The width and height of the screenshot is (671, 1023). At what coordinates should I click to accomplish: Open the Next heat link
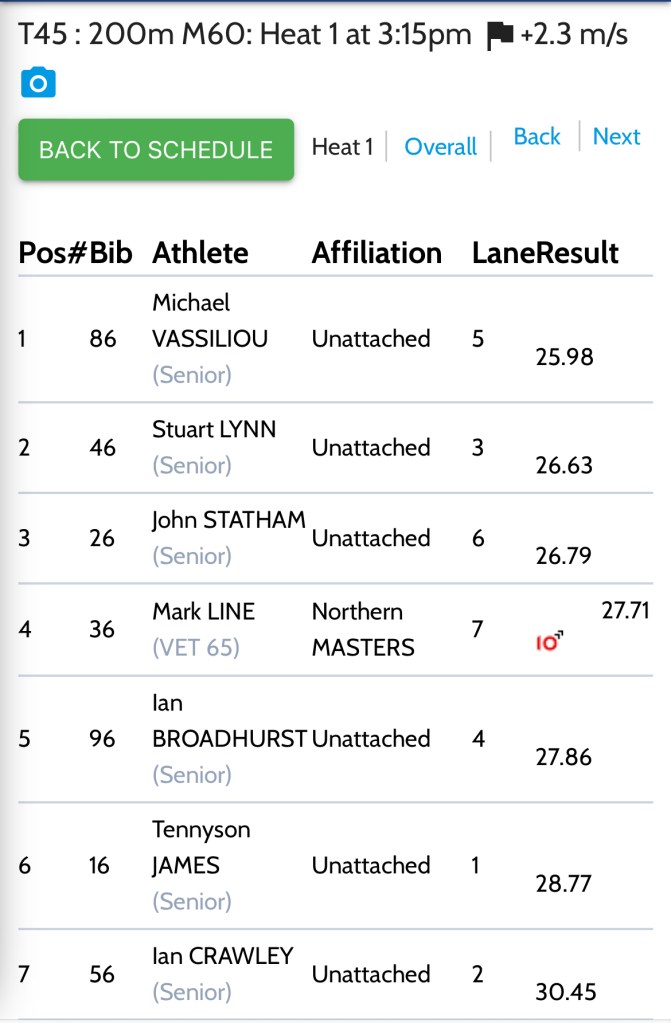pyautogui.click(x=616, y=137)
